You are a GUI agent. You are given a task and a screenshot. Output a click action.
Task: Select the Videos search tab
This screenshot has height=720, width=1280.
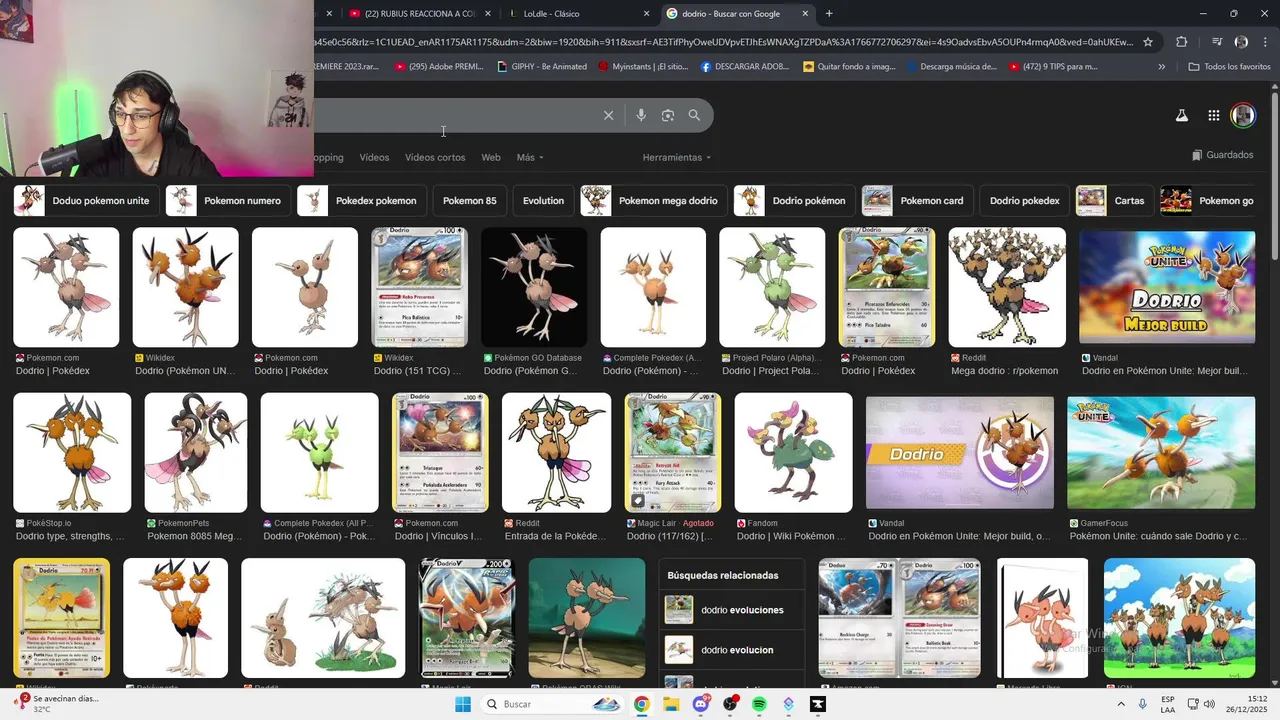(374, 157)
